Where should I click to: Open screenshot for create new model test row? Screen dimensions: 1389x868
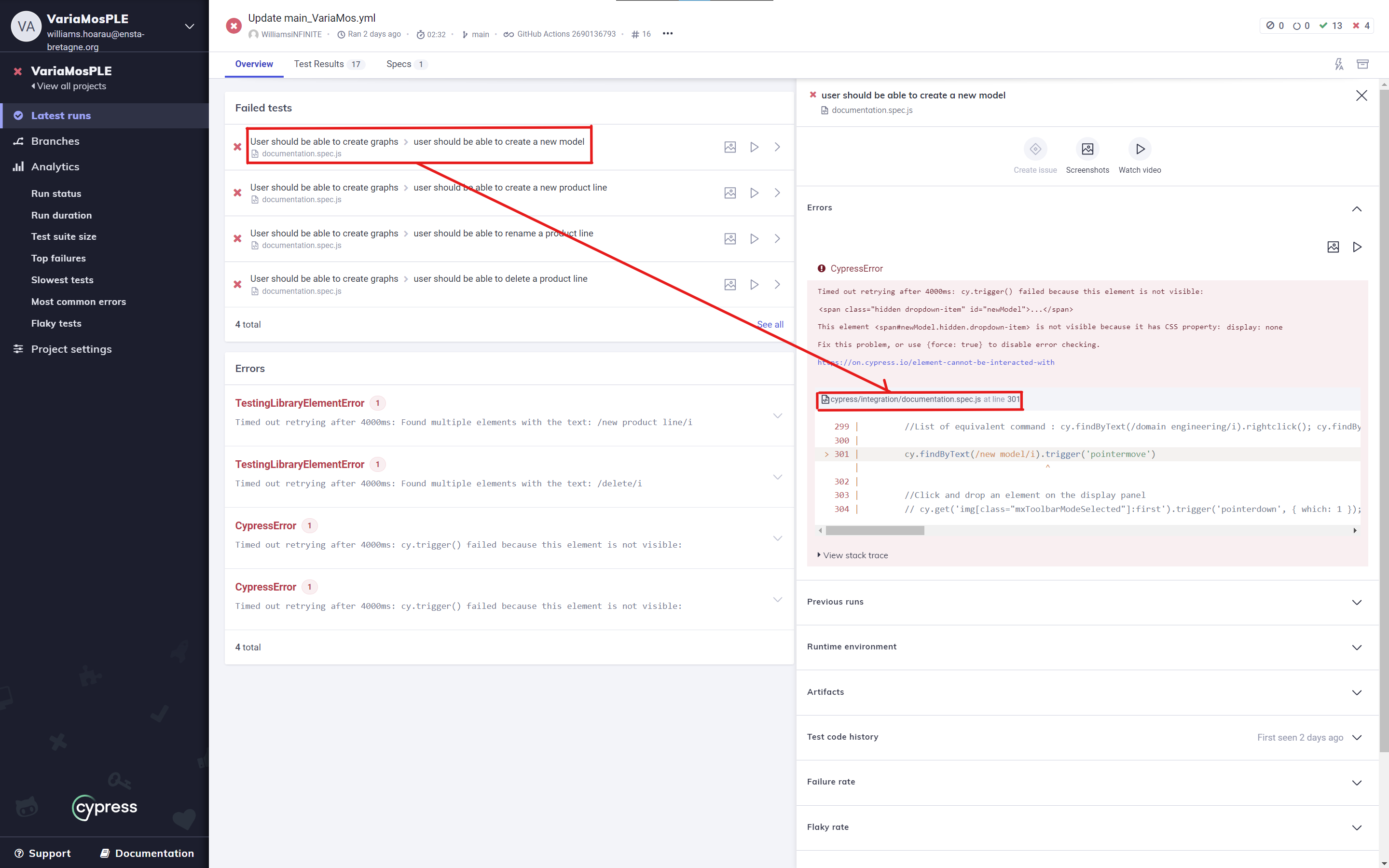[729, 147]
